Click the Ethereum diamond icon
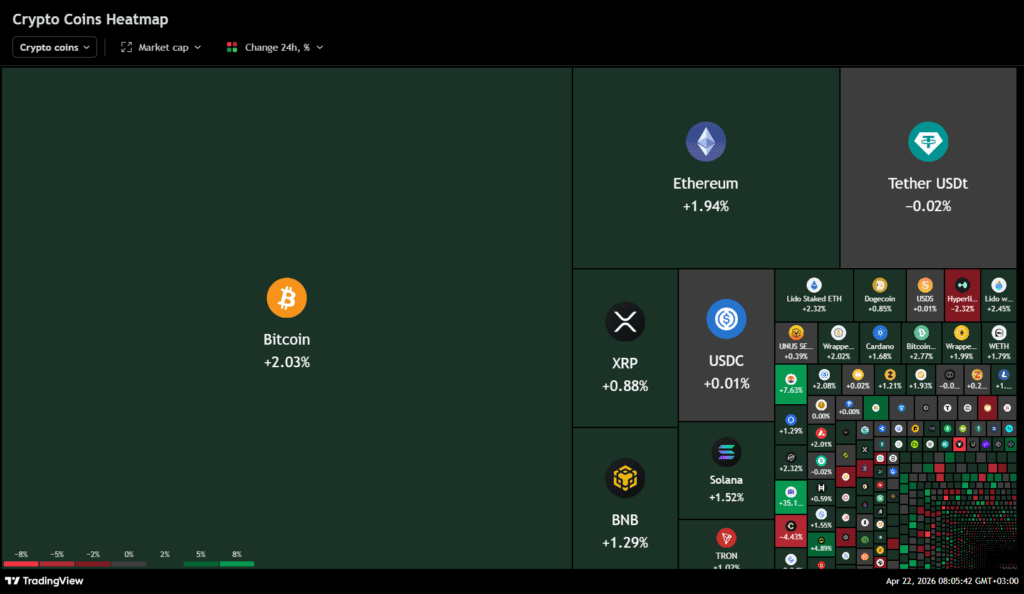The width and height of the screenshot is (1024, 594). [x=705, y=142]
